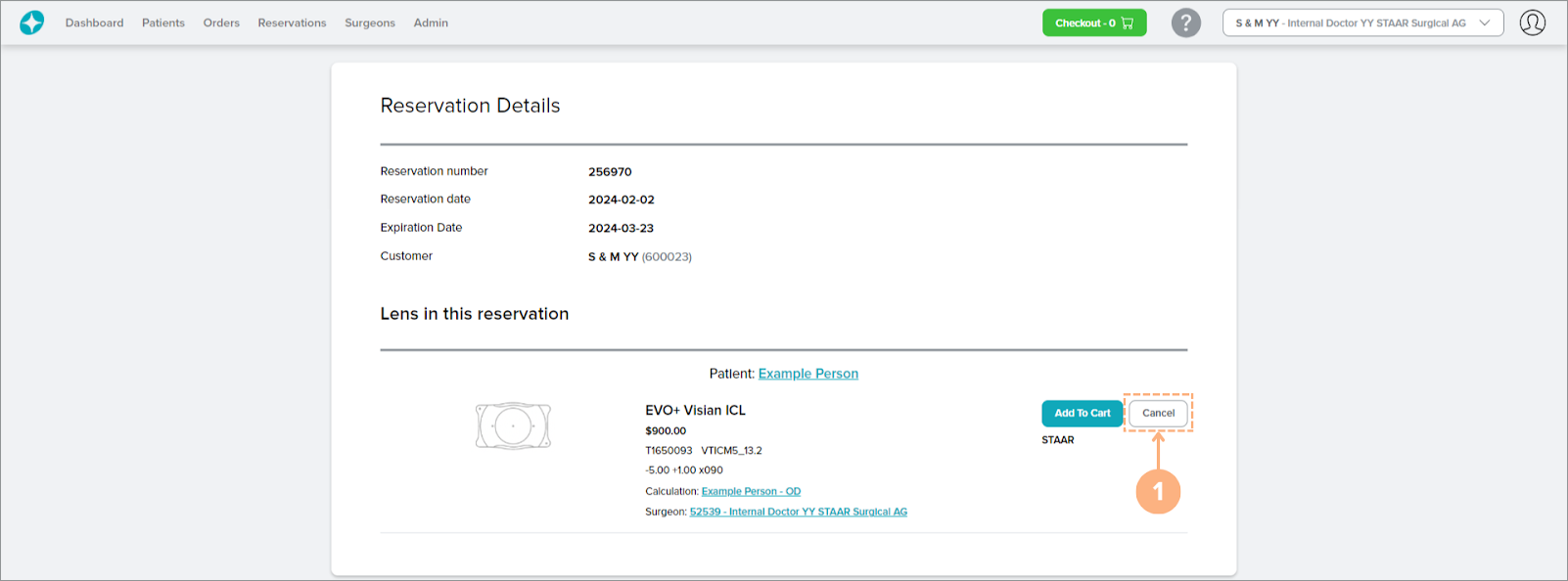Click the EVO+ Visian ICL product name
The height and width of the screenshot is (581, 1568).
coord(695,410)
